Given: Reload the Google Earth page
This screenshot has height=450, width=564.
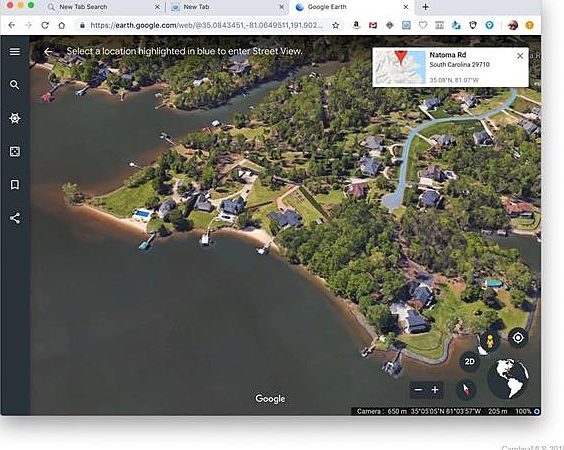Looking at the screenshot, I should pos(45,25).
